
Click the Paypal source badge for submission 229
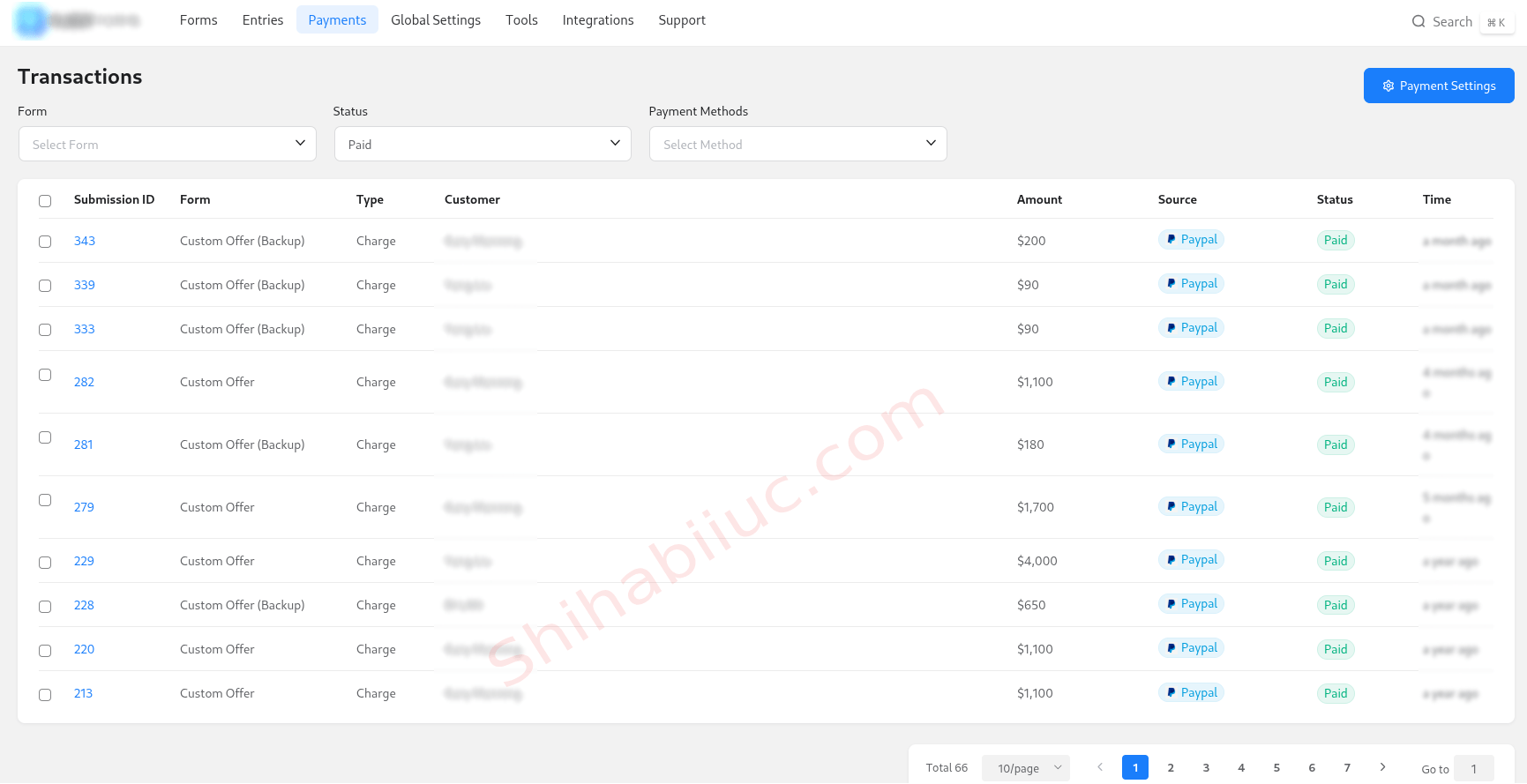tap(1191, 560)
